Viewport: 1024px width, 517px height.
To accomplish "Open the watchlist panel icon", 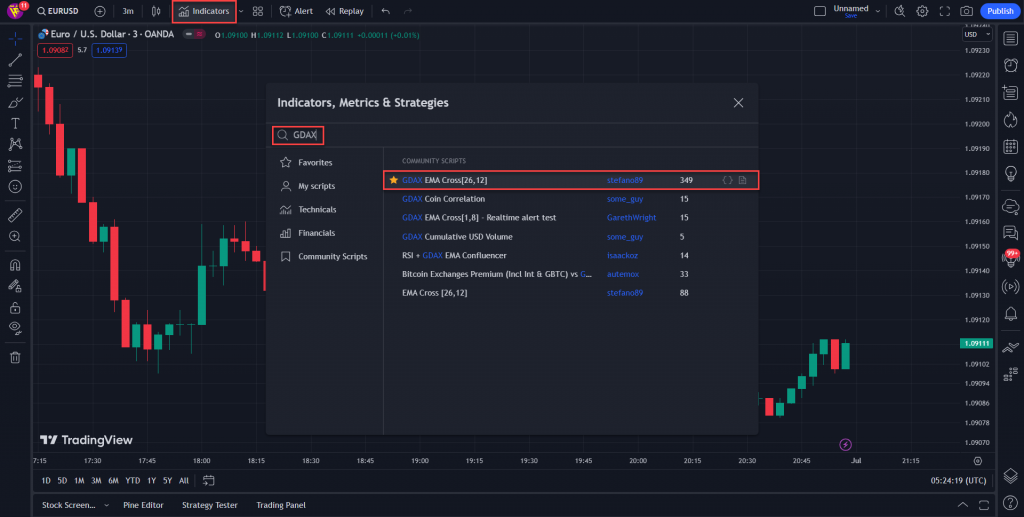I will tap(1010, 39).
